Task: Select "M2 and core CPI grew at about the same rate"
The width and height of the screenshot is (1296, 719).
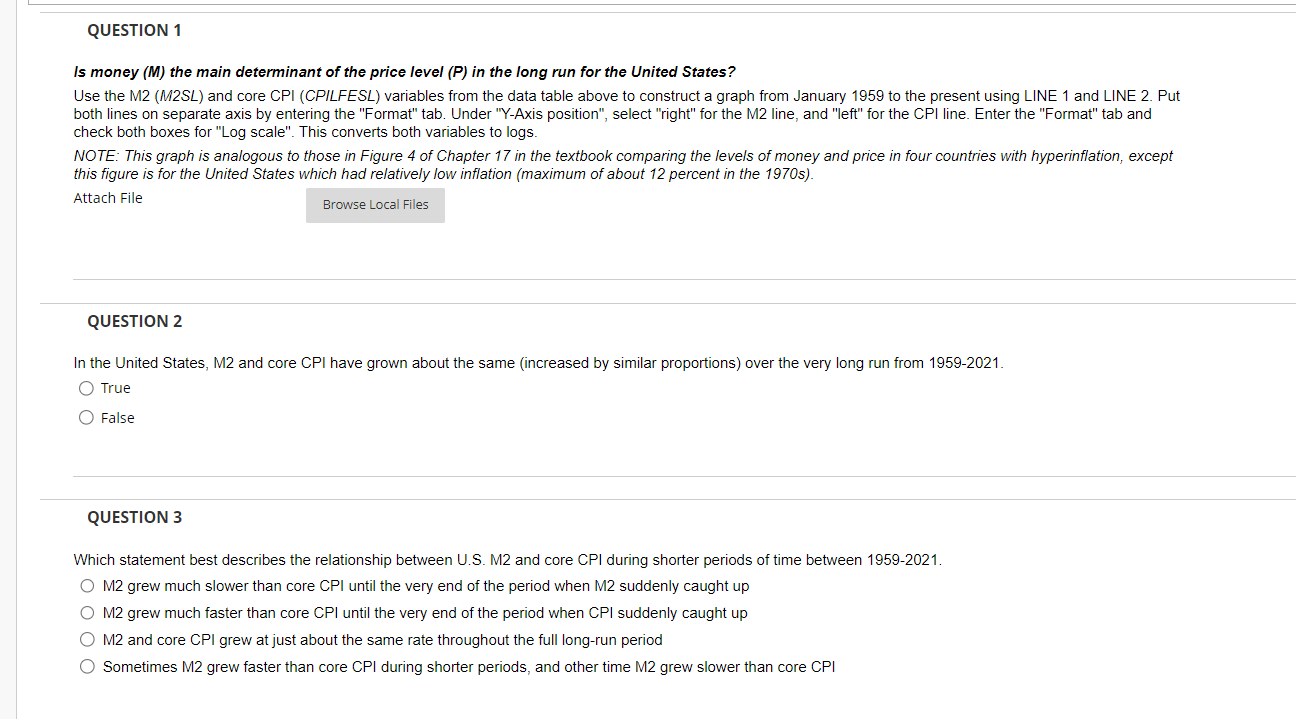Action: (x=87, y=639)
